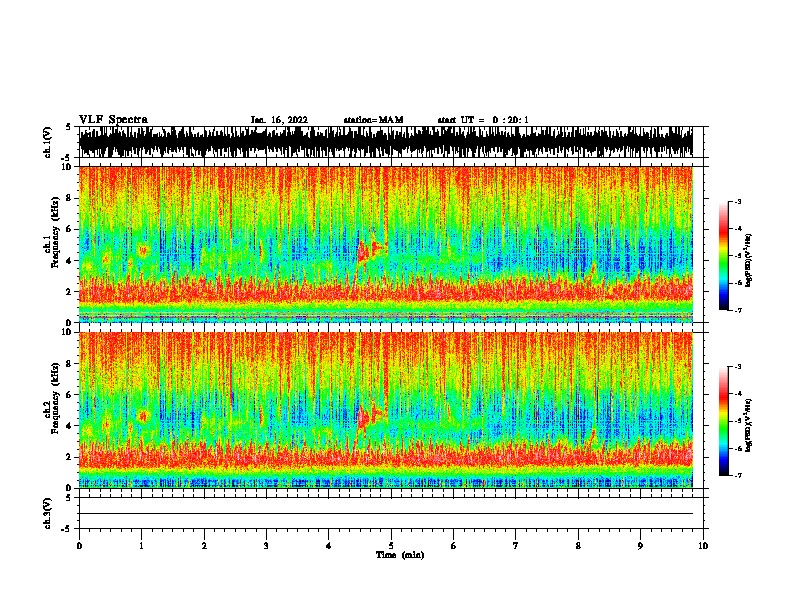The width and height of the screenshot is (792, 612).
Task: Click time axis tick label '7'
Action: click(x=516, y=546)
